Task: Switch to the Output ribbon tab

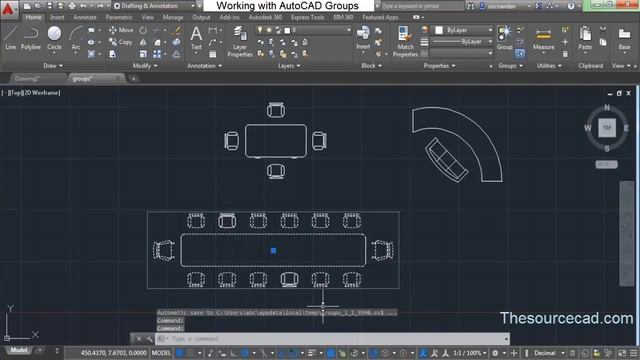Action: pos(201,17)
